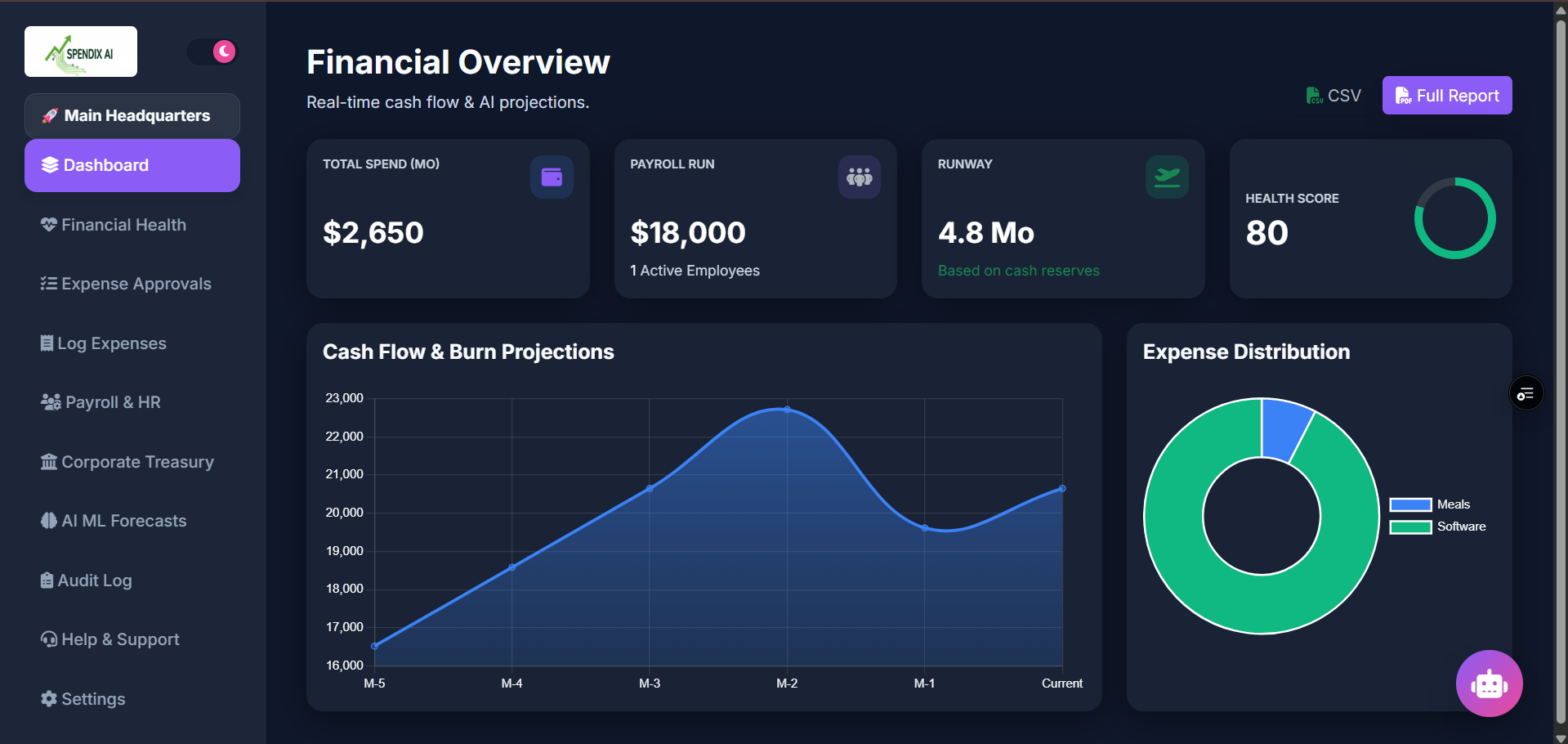The height and width of the screenshot is (744, 1568).
Task: Open Expense Approvals from sidebar
Action: point(136,283)
